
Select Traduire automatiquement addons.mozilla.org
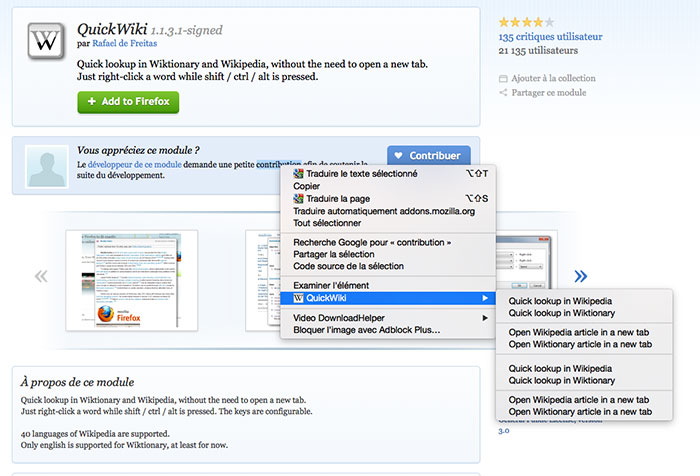(x=388, y=211)
